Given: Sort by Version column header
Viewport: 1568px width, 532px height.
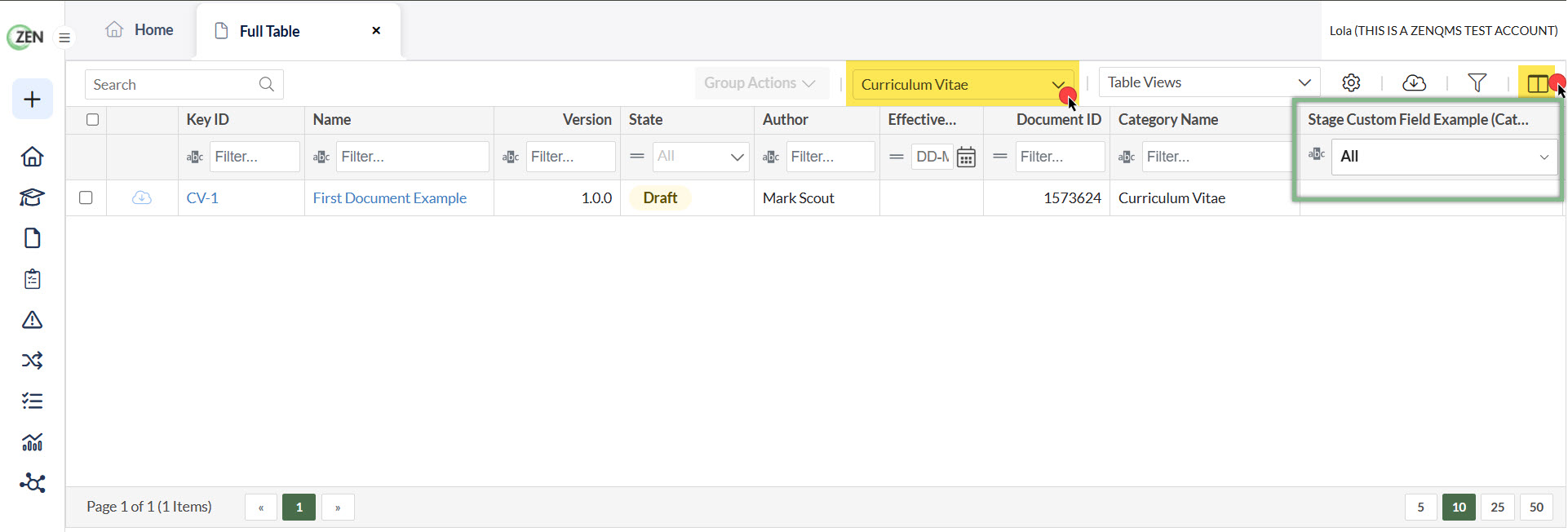Looking at the screenshot, I should [x=587, y=120].
